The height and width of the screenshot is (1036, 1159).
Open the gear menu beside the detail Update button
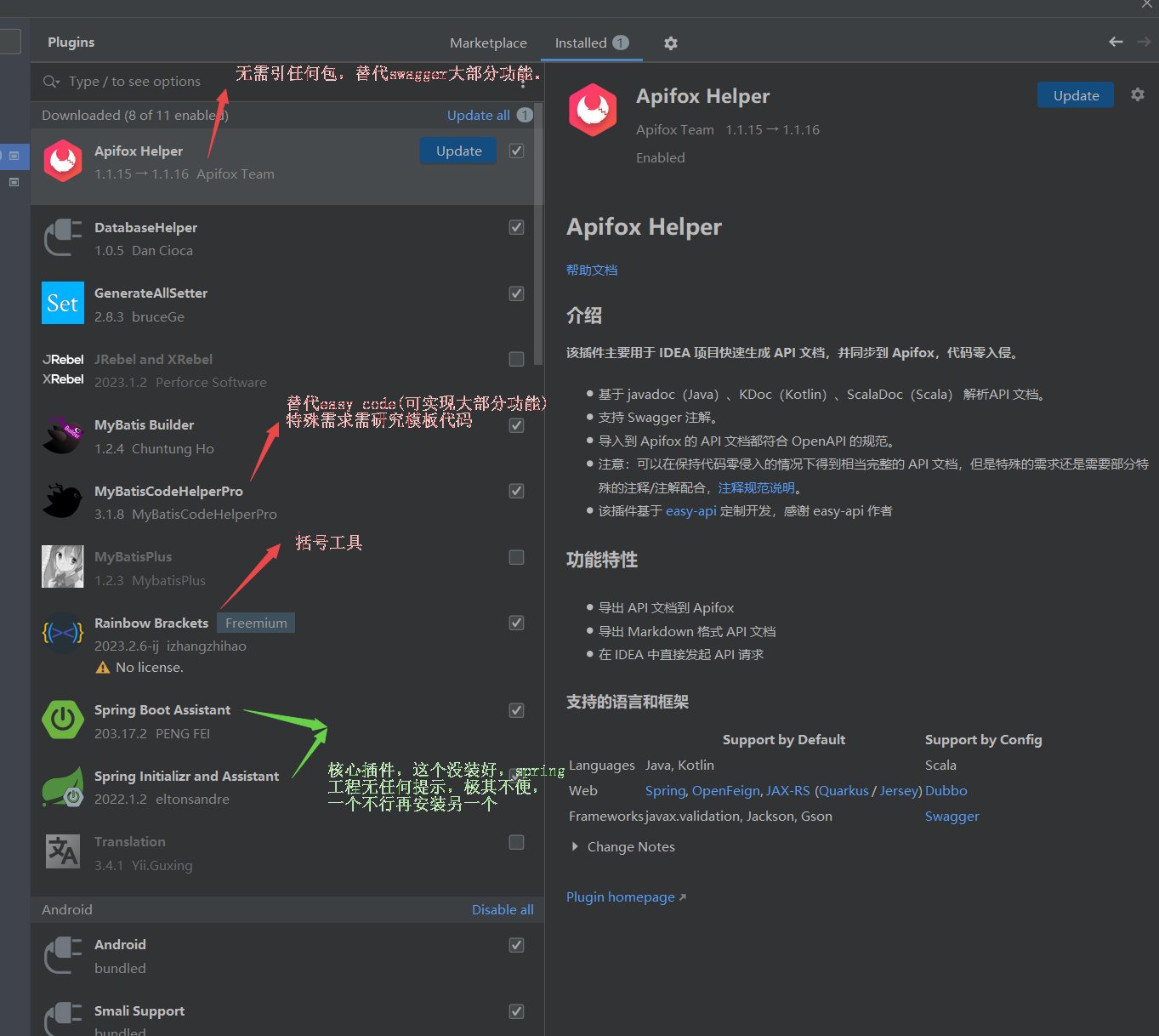pyautogui.click(x=1138, y=95)
